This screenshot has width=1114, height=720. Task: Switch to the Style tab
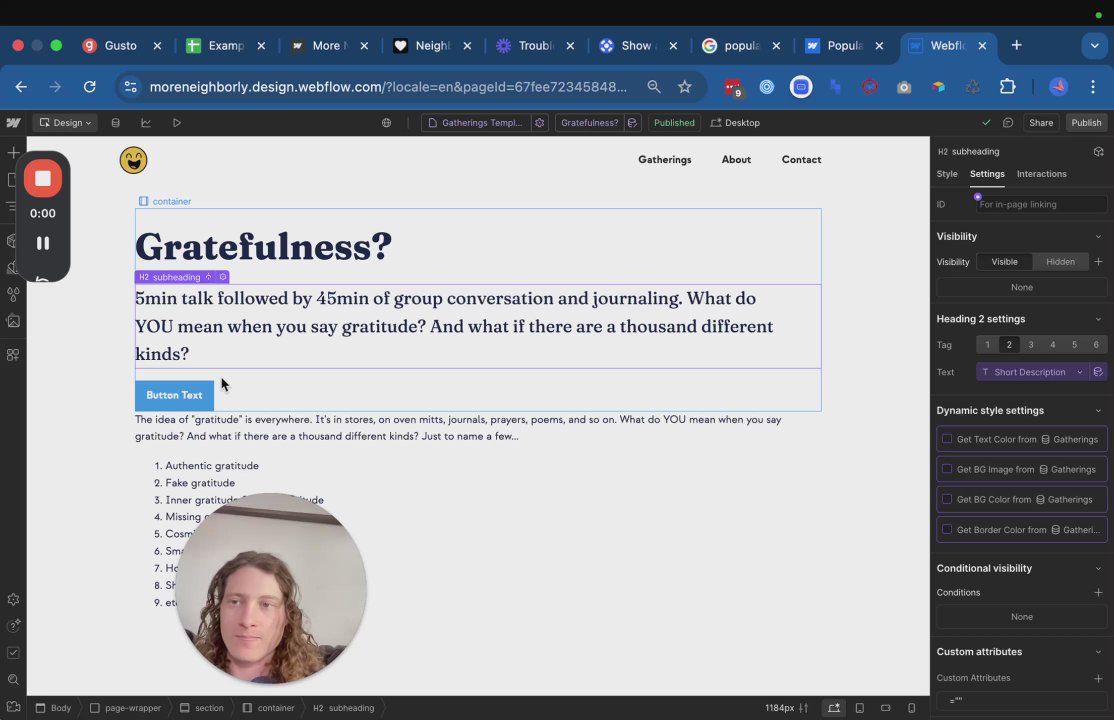point(947,174)
